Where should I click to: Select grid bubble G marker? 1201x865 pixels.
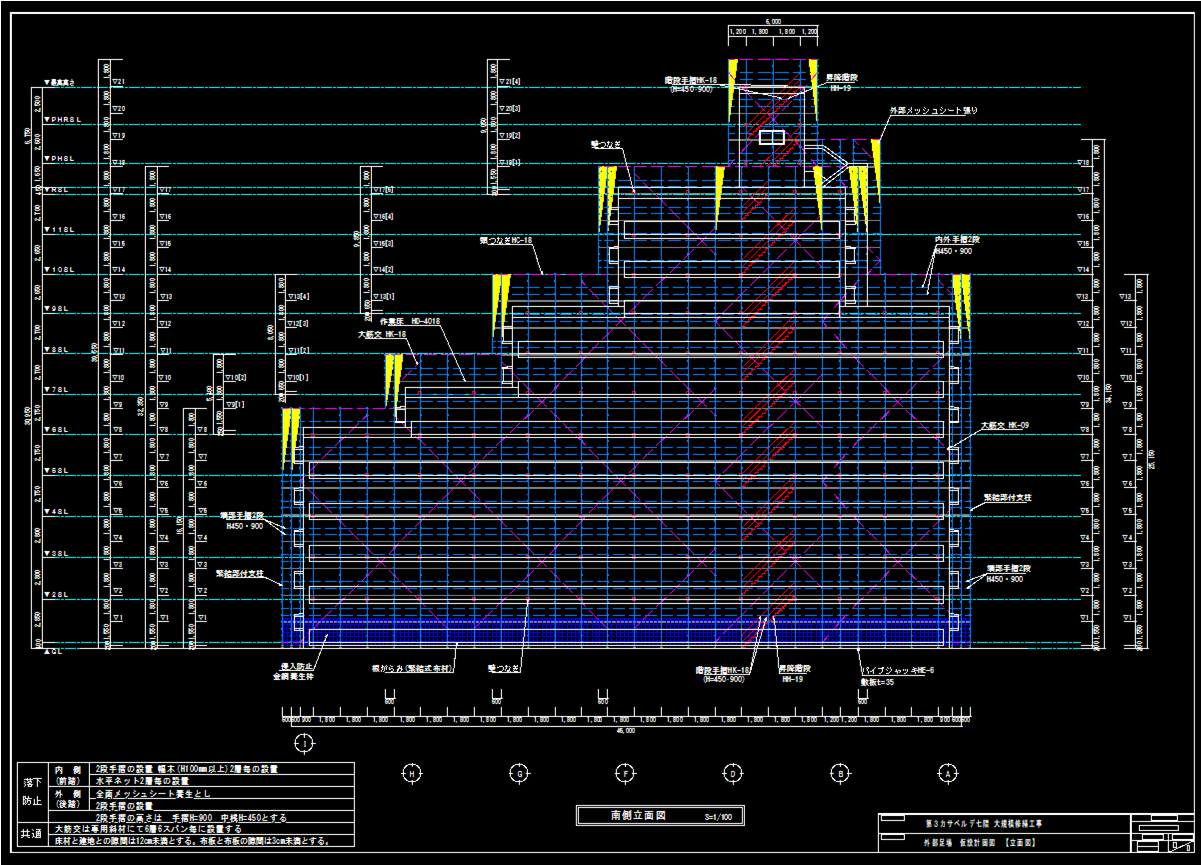519,773
